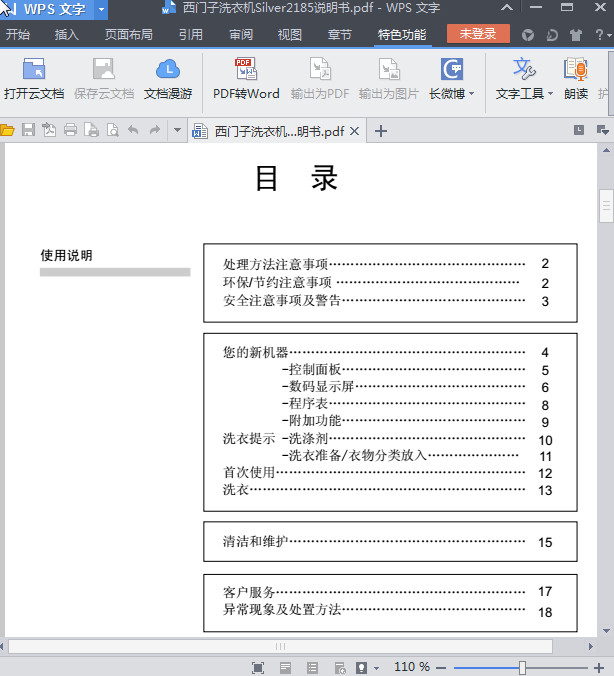Viewport: 614px width, 676px height.
Task: Expand the 长微博 dropdown arrow
Action: click(x=471, y=94)
